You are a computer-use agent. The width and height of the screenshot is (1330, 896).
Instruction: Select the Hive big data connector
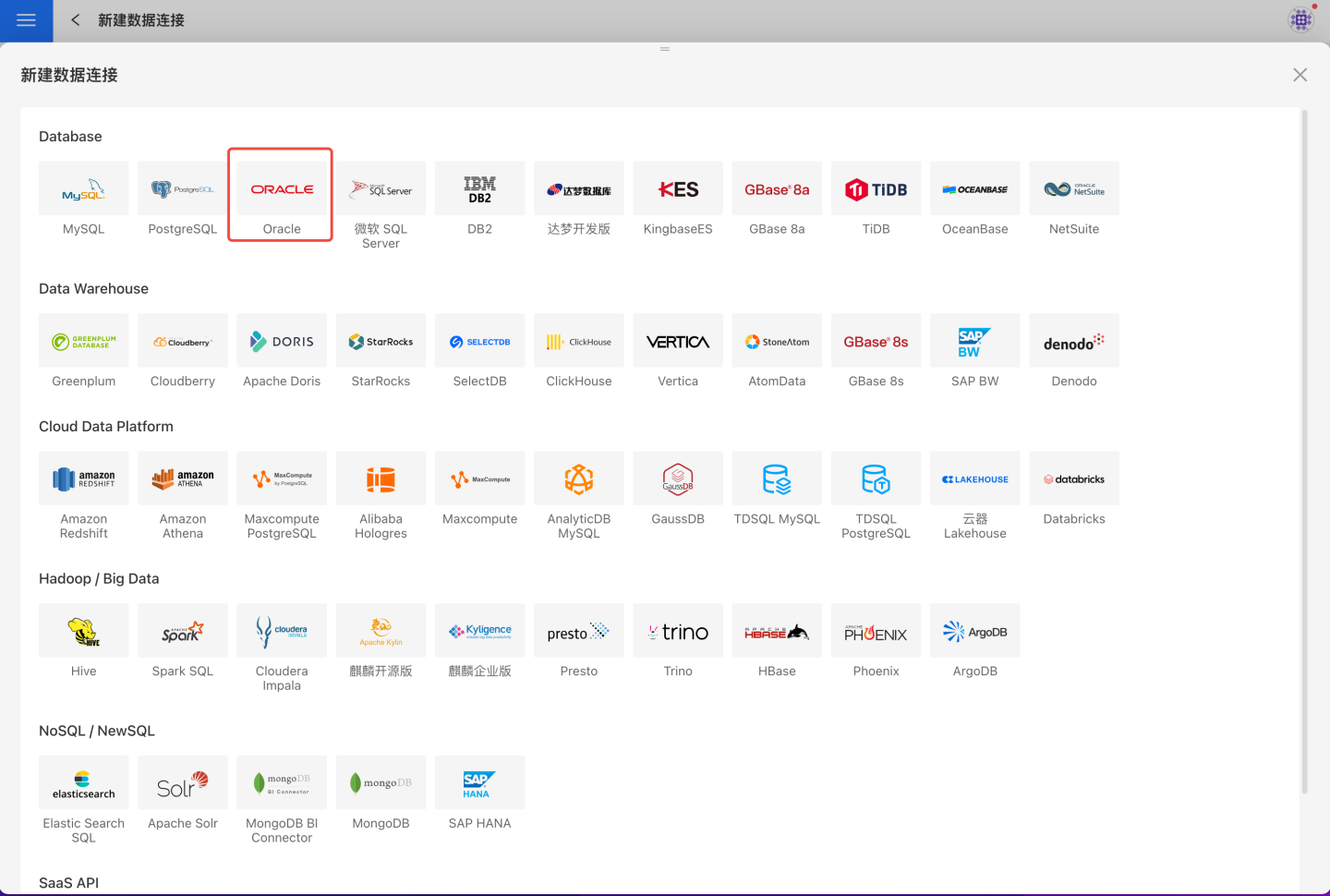pos(83,632)
